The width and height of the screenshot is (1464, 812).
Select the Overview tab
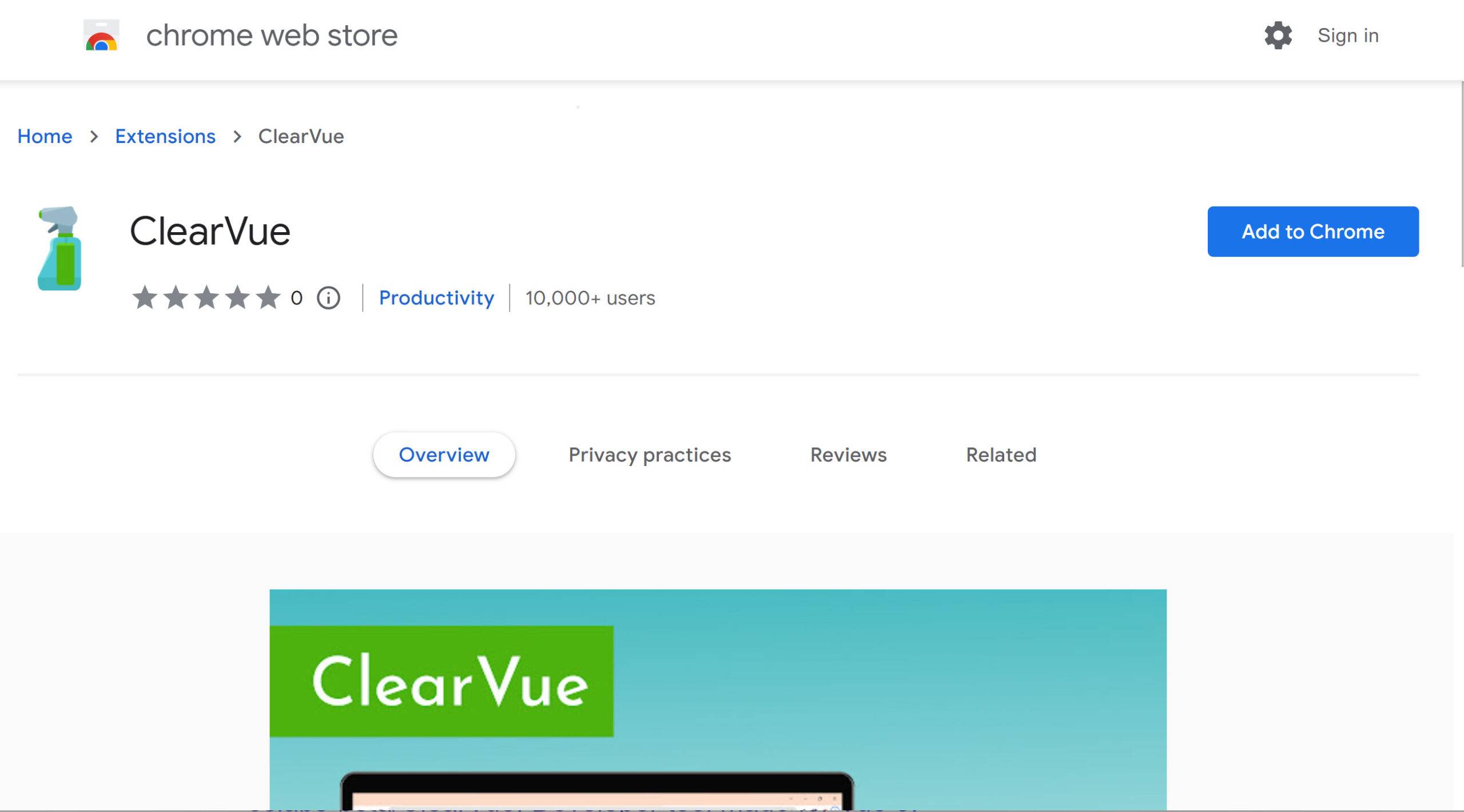coord(444,455)
